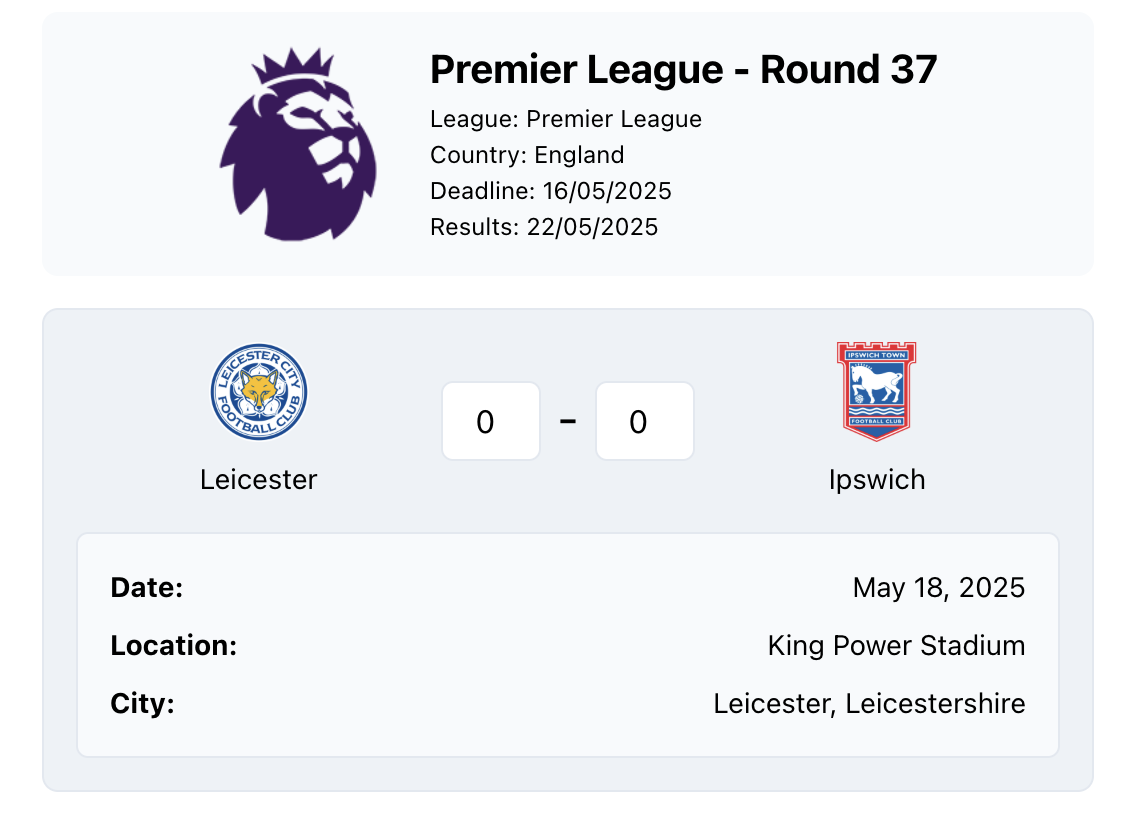Click the Premier League - Round 37 heading
This screenshot has width=1134, height=814.
point(683,70)
